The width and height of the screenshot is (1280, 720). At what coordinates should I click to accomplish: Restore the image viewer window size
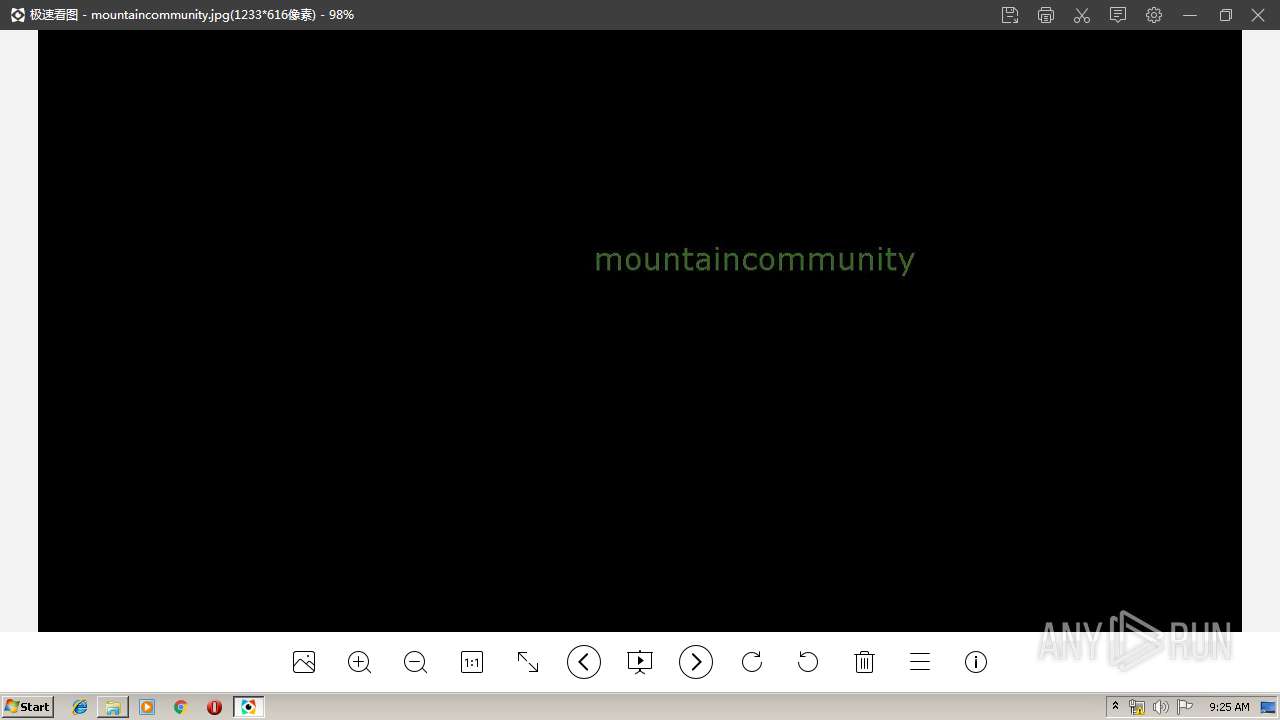pyautogui.click(x=1226, y=15)
